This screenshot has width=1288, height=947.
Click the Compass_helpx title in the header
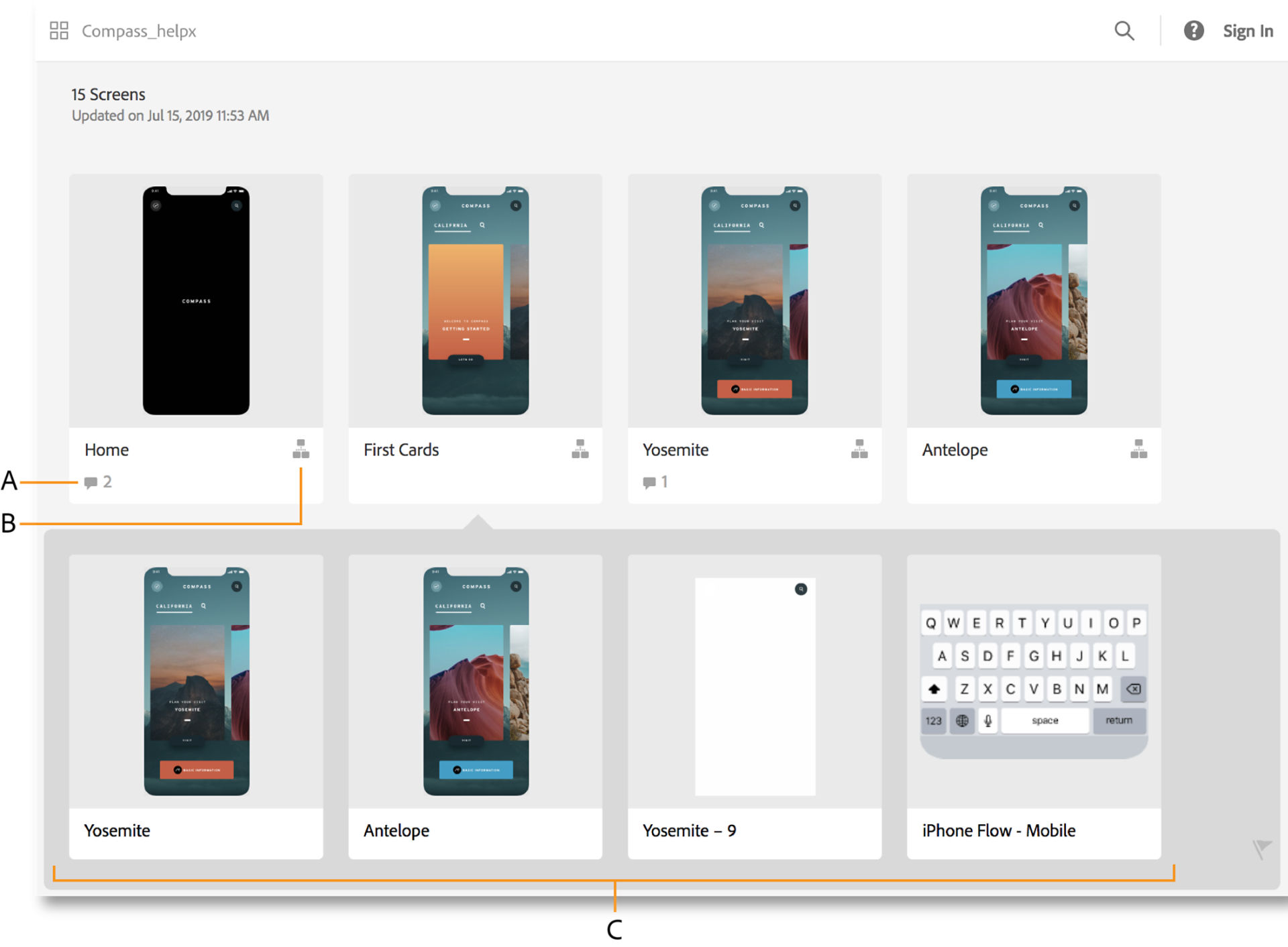[x=138, y=31]
